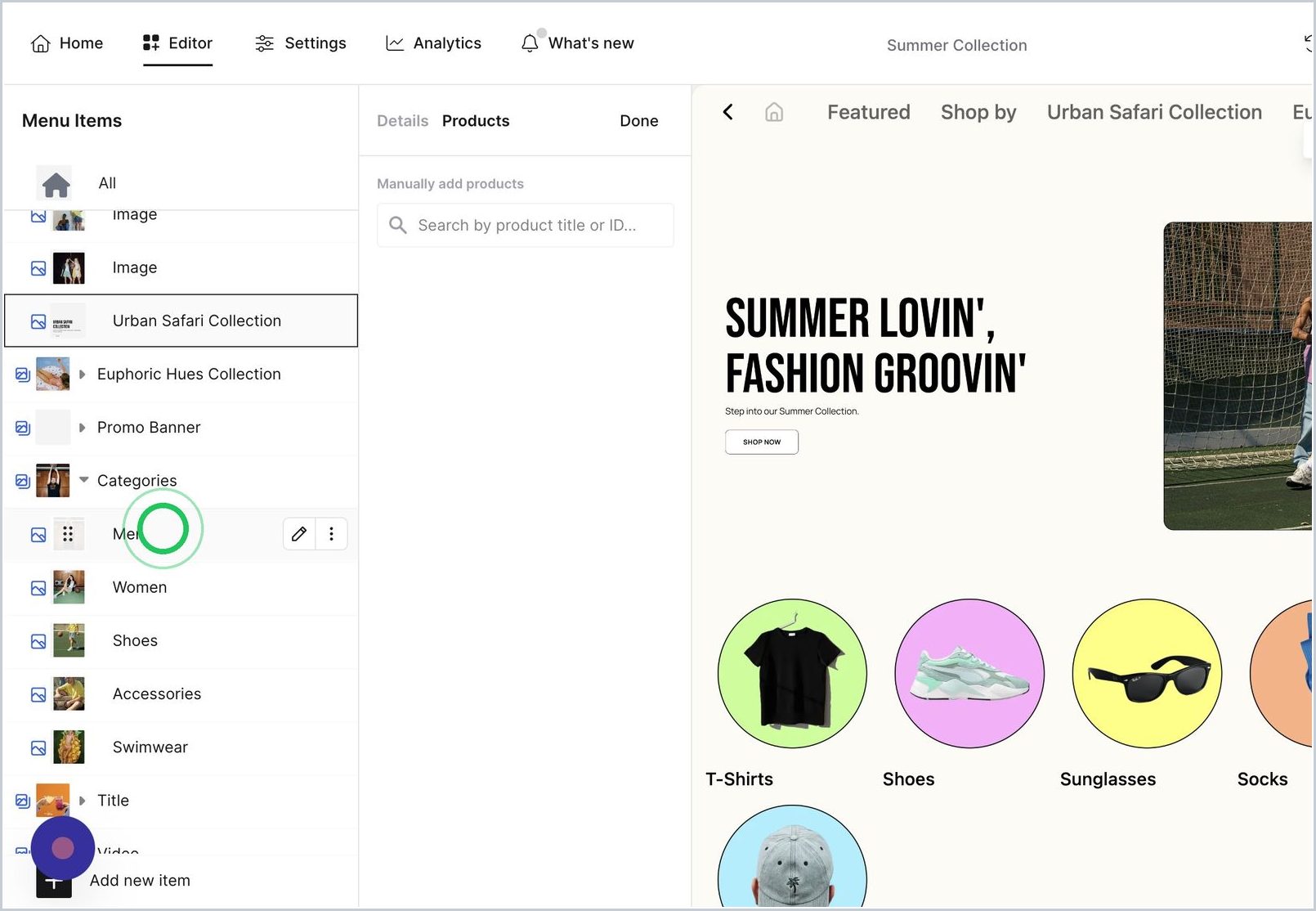Select the Swimwear category item

[x=181, y=747]
